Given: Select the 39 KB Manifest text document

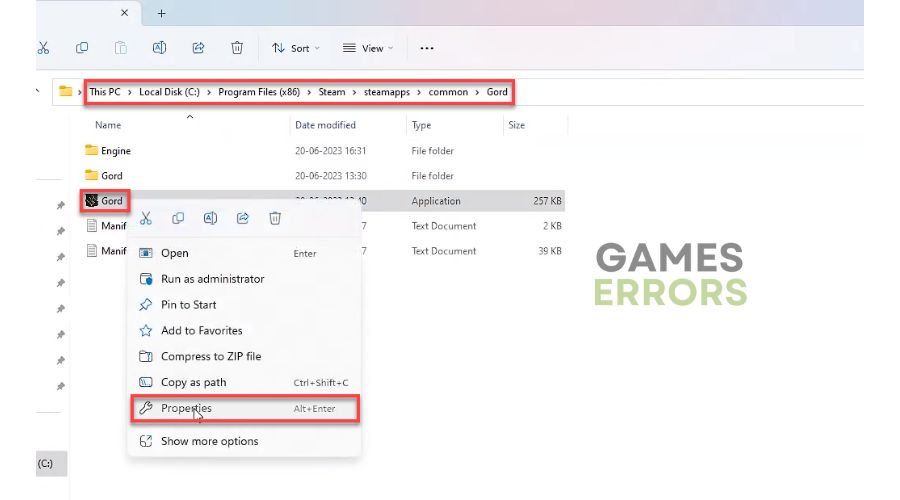Looking at the screenshot, I should coord(114,251).
